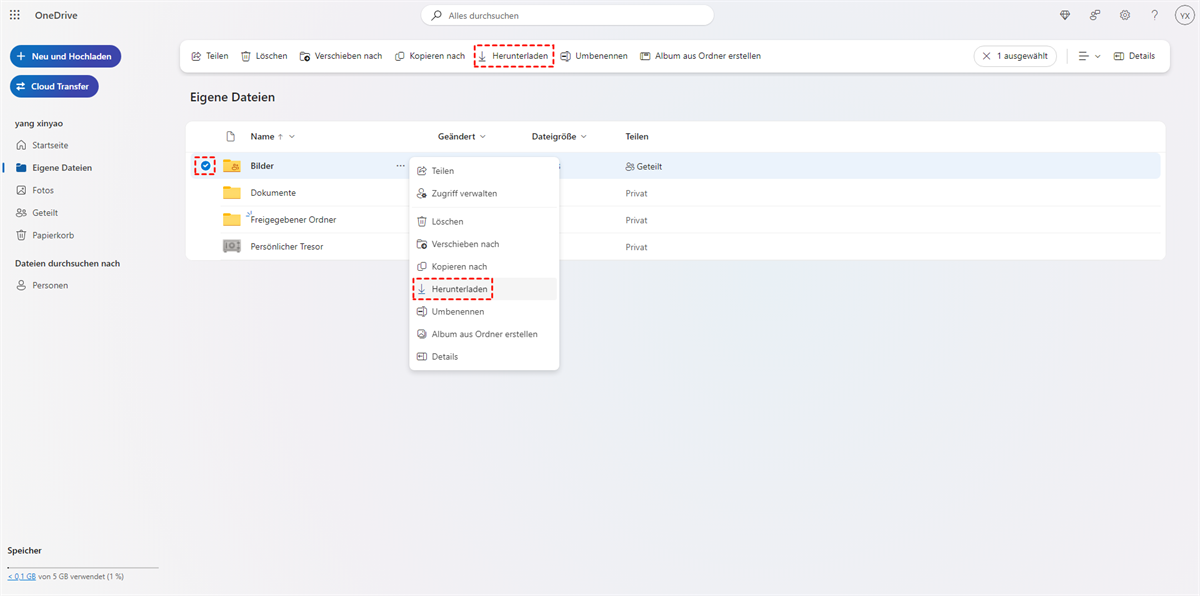Image resolution: width=1200 pixels, height=596 pixels.
Task: Open the Persönlicher Tresor vault
Action: [286, 246]
